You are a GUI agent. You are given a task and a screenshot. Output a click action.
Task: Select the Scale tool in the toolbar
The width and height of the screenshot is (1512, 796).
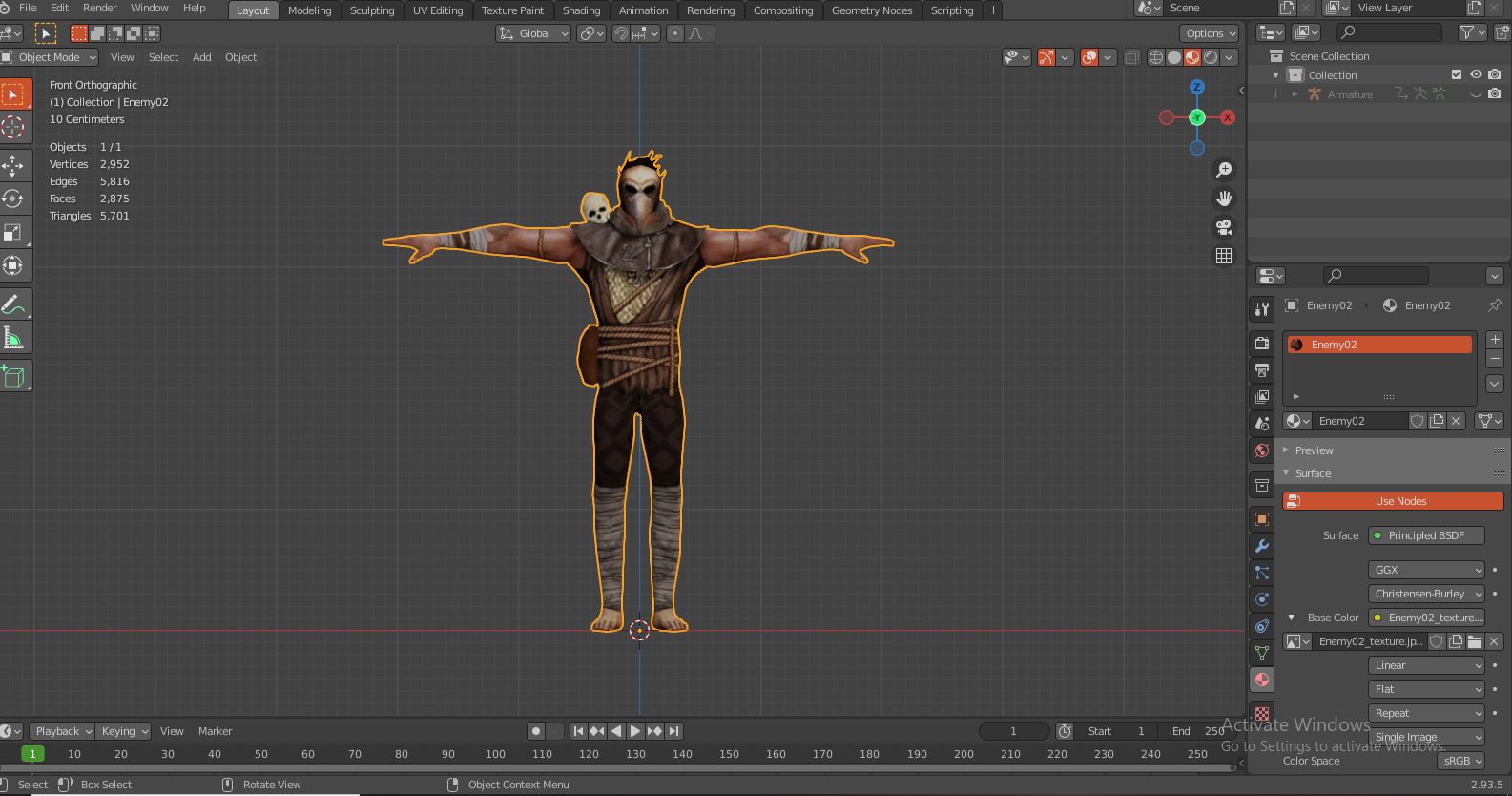coord(13,232)
